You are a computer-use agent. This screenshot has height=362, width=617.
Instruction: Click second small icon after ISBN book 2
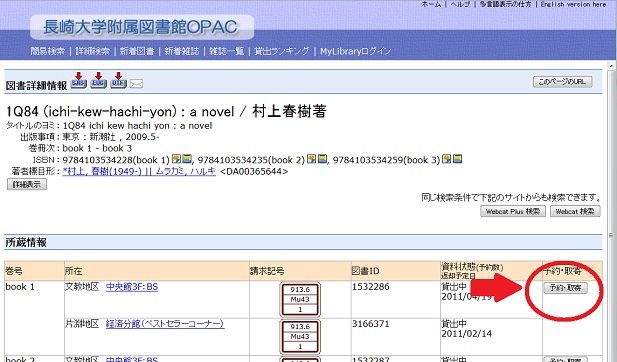[x=321, y=159]
